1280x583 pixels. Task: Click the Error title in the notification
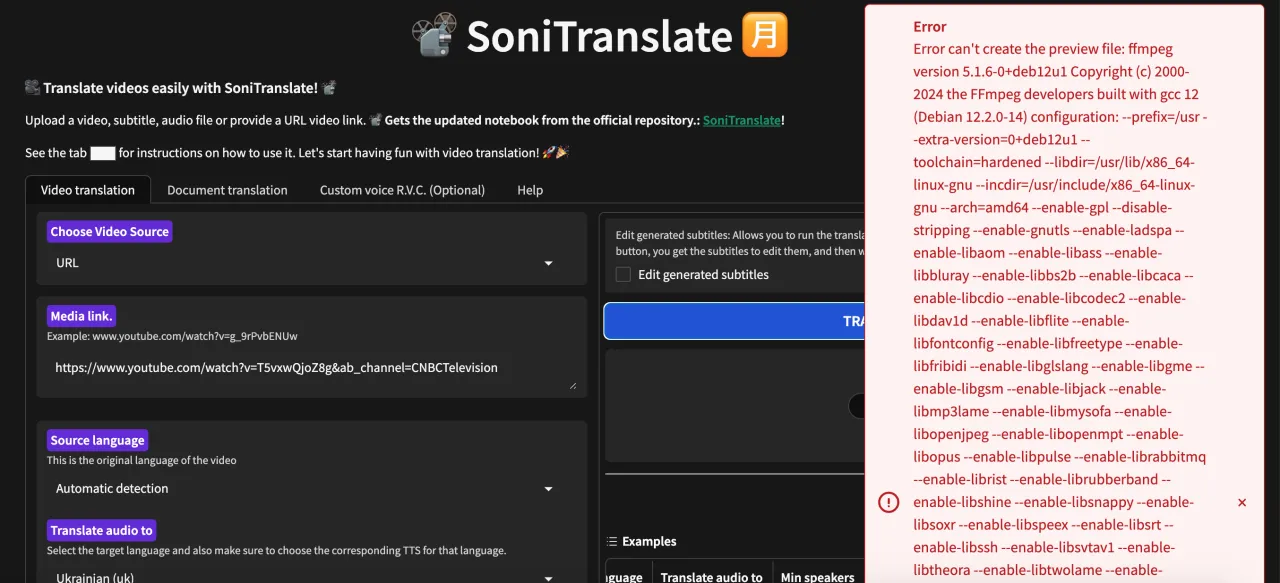930,27
